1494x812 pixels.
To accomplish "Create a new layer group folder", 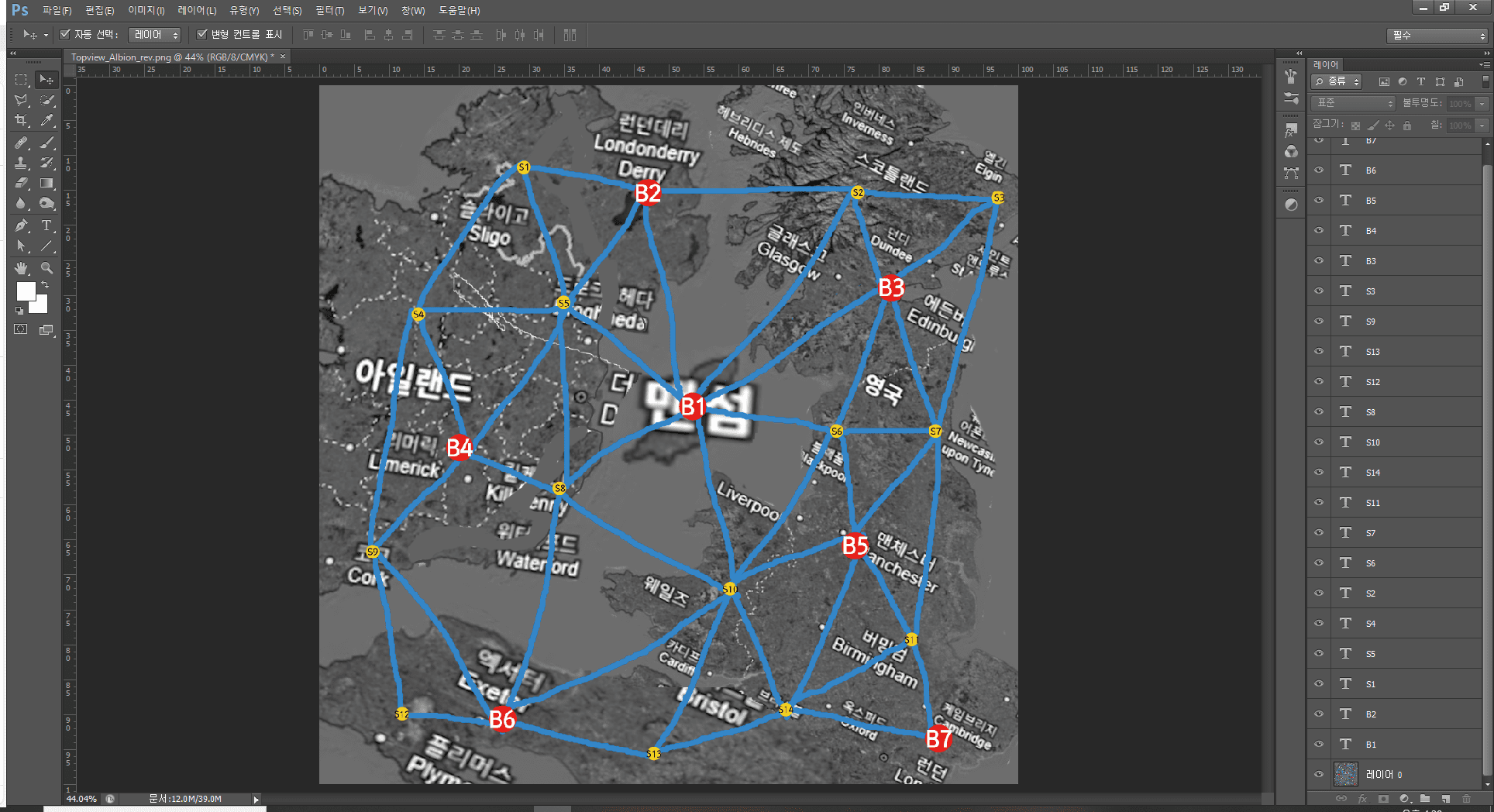I will coord(1425,799).
